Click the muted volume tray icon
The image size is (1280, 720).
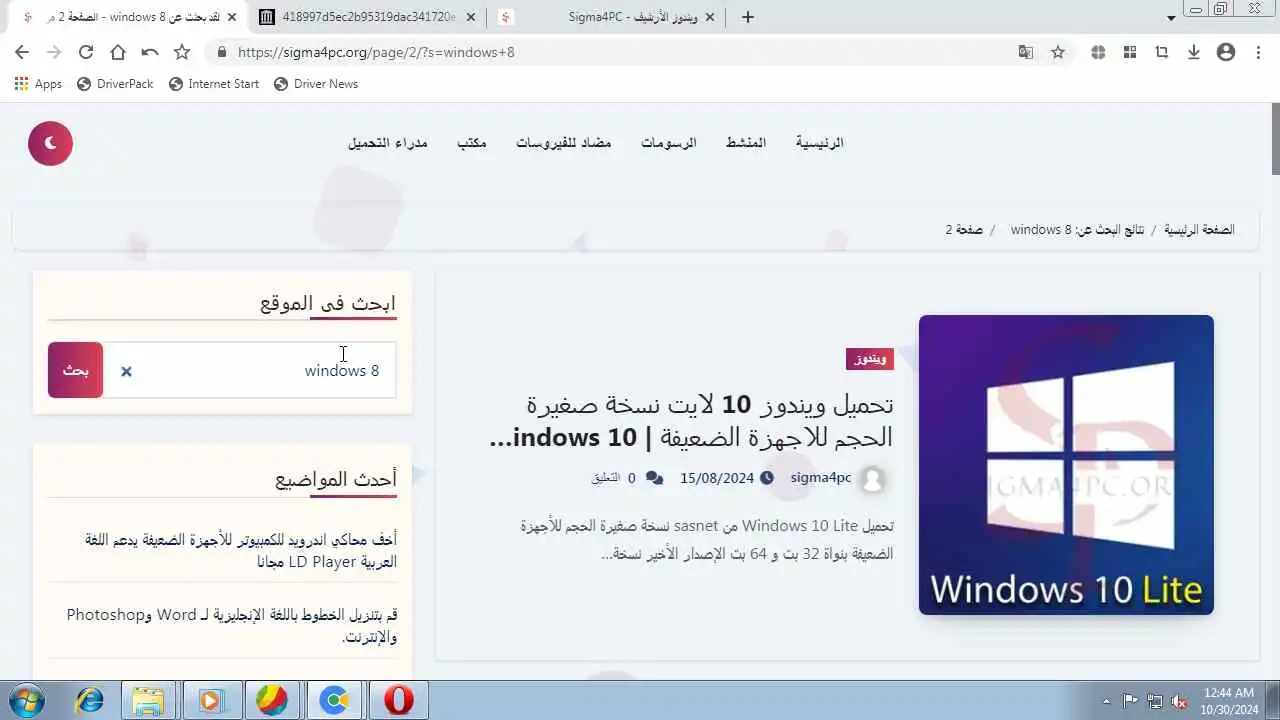[x=1180, y=701]
